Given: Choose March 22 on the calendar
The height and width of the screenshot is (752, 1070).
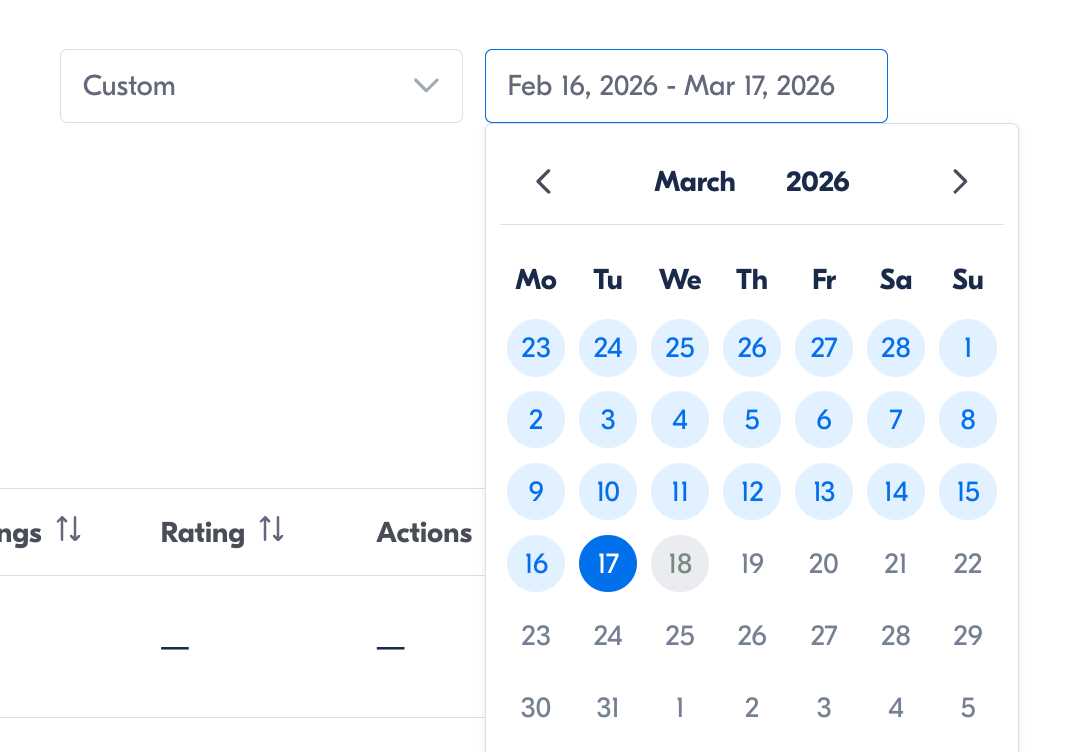Looking at the screenshot, I should [x=968, y=564].
